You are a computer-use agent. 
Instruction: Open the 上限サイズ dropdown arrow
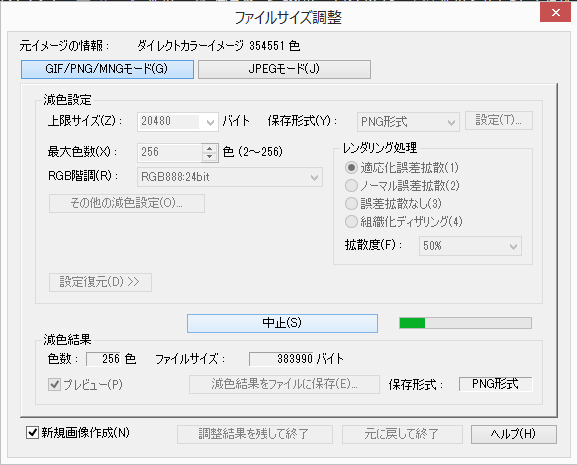tap(210, 122)
